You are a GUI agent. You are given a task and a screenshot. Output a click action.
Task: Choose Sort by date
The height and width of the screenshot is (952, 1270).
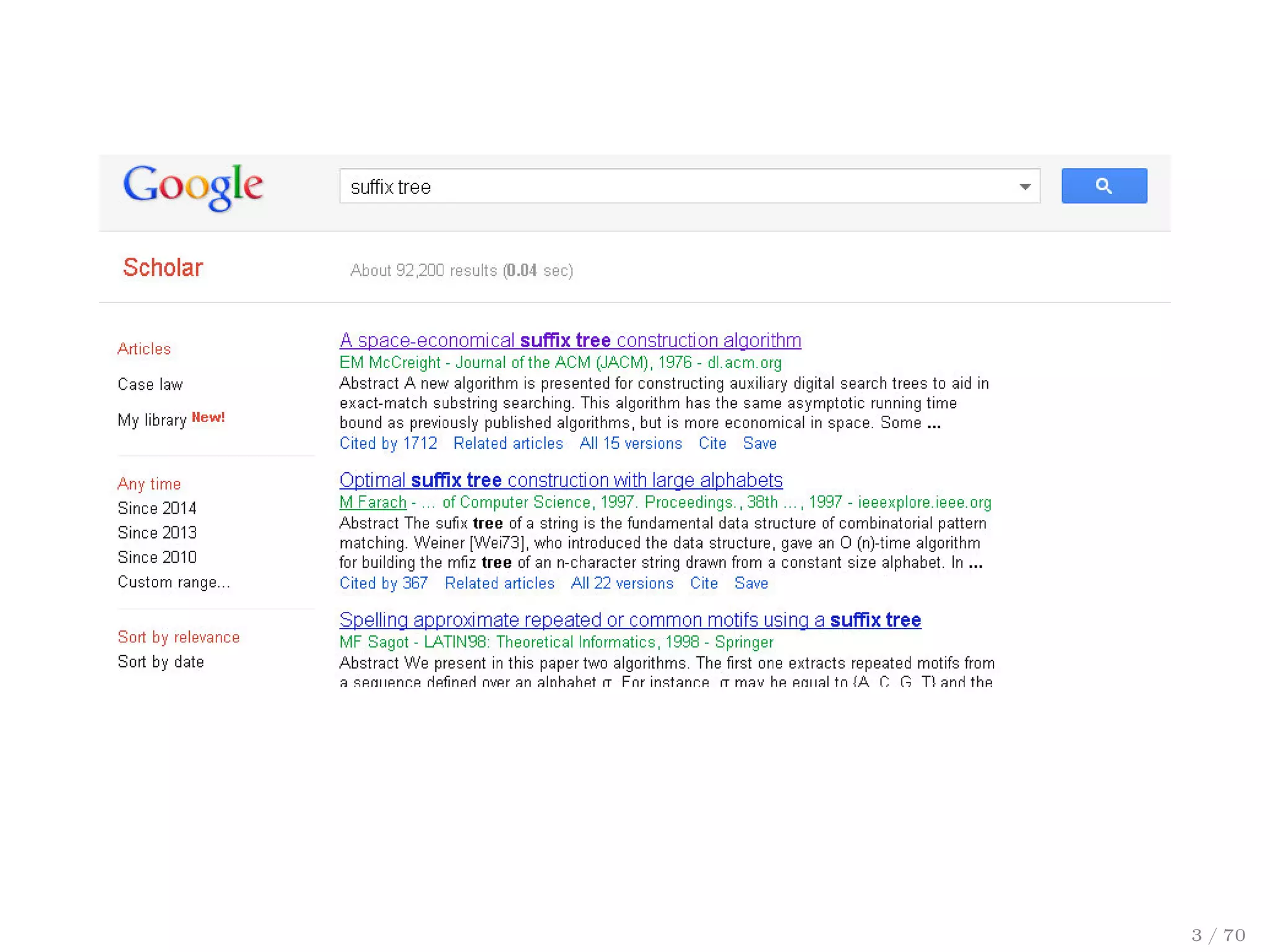[161, 662]
